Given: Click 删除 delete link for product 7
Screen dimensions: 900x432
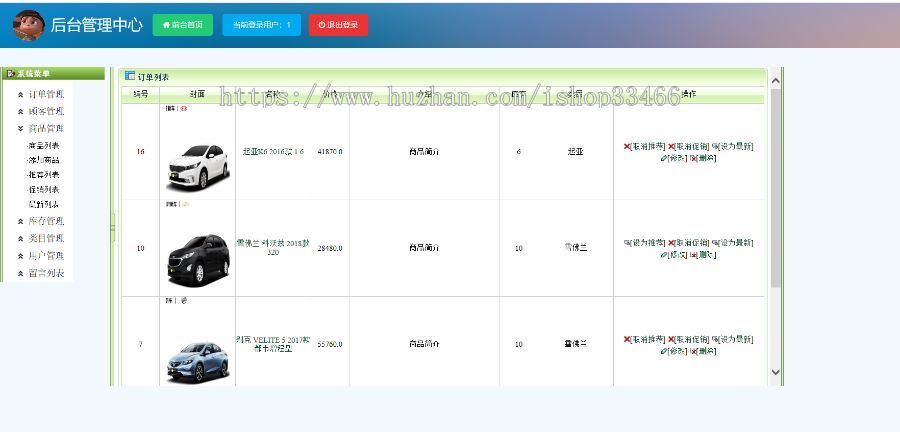Looking at the screenshot, I should tap(703, 351).
